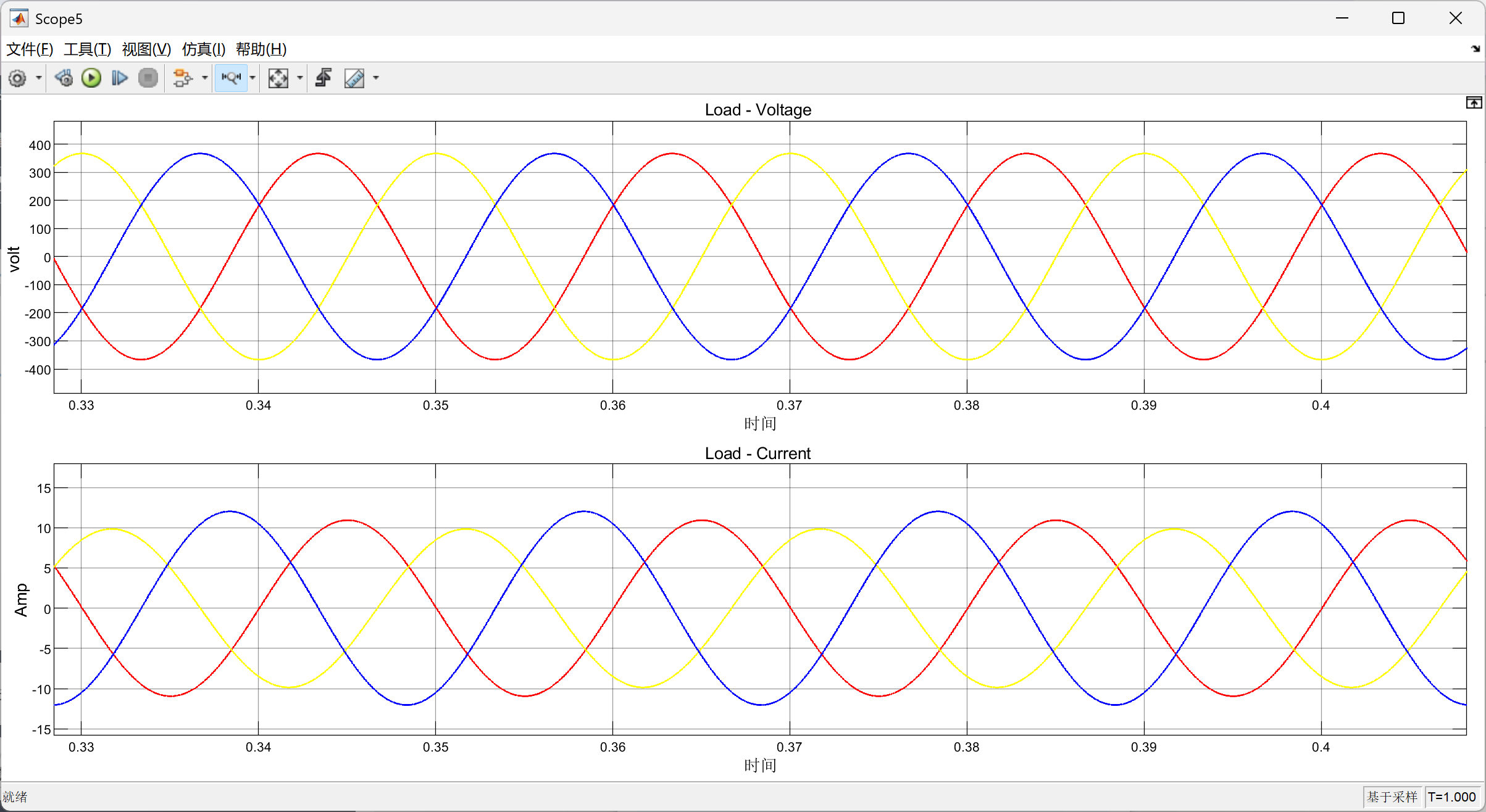
Task: Click the "volt" y-axis label
Action: click(14, 259)
